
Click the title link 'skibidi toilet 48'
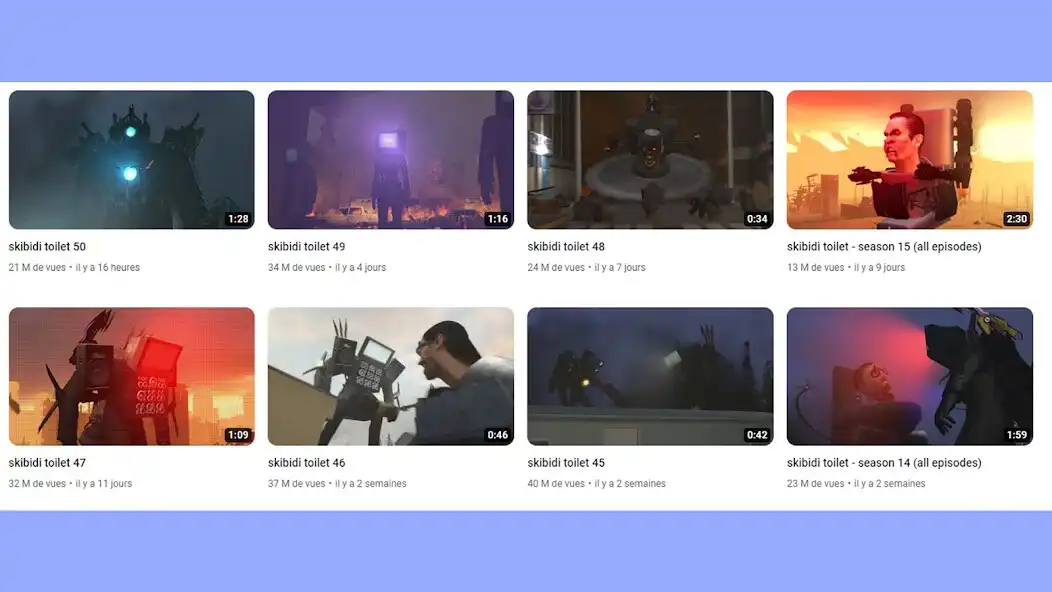566,246
